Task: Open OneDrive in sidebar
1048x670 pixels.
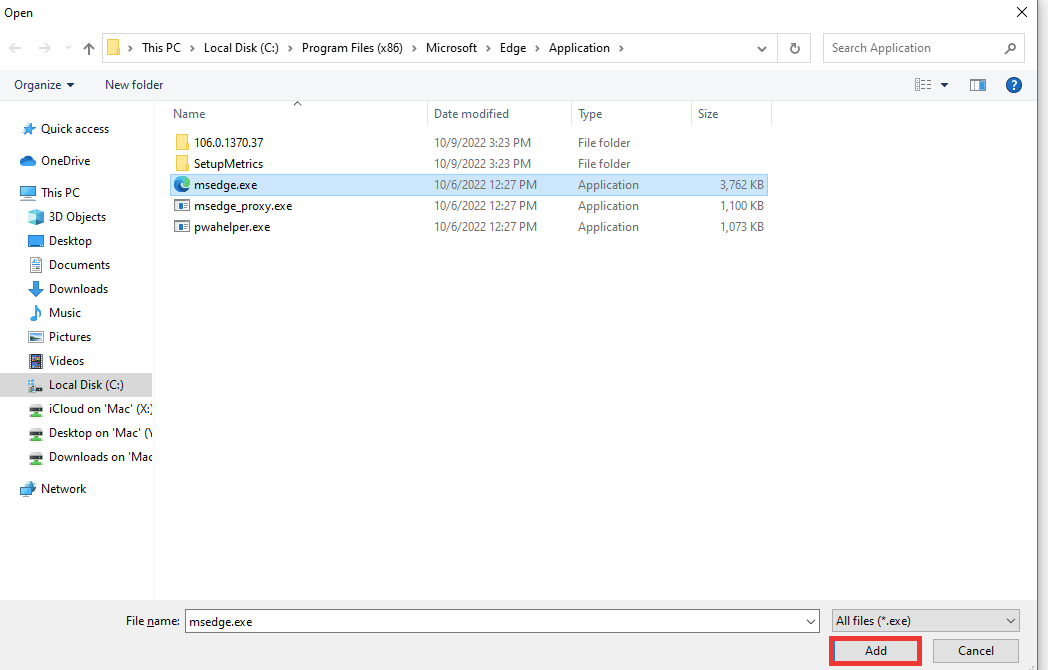Action: coord(66,160)
